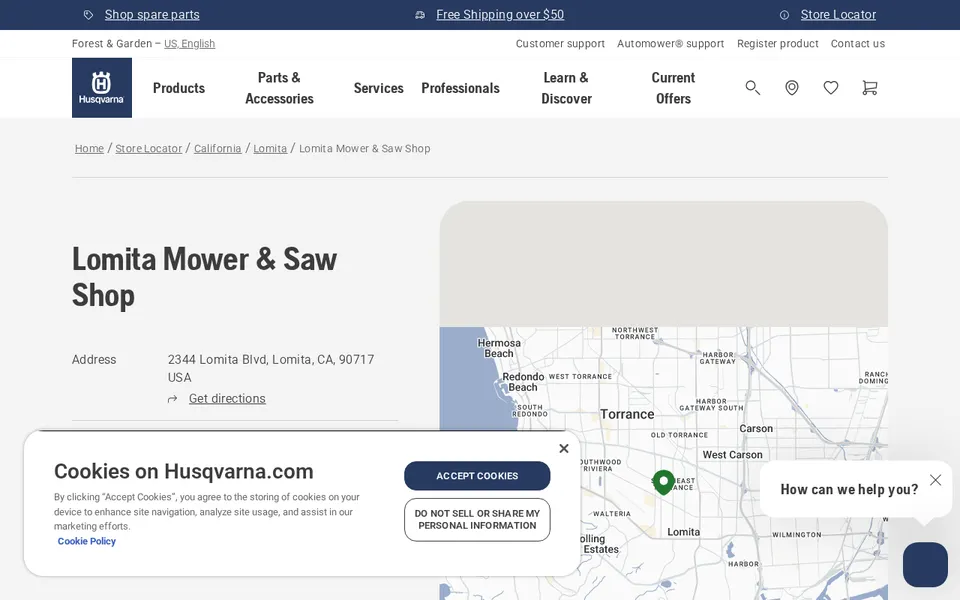
Task: Click the truck icon beside Free Shipping
Action: 420,15
